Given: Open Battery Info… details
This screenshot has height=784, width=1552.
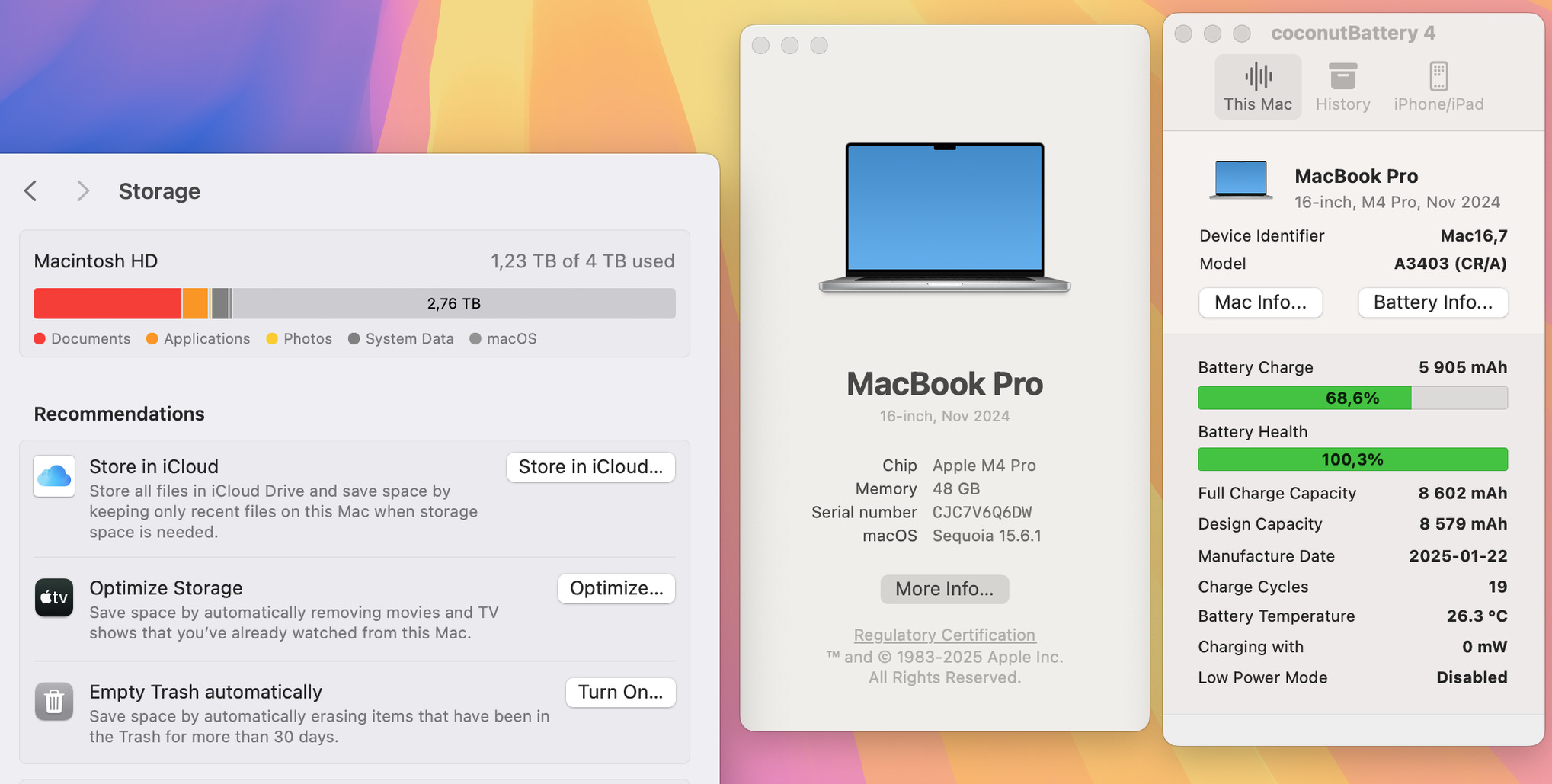Looking at the screenshot, I should (1433, 302).
